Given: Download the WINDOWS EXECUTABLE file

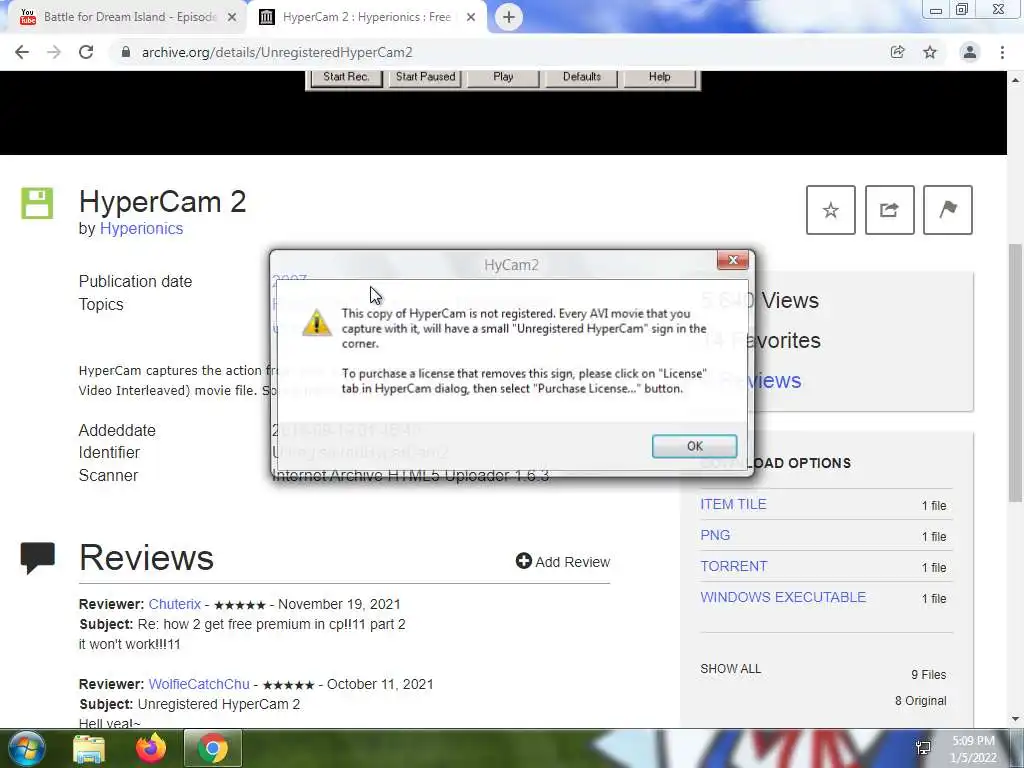Looking at the screenshot, I should [x=783, y=597].
